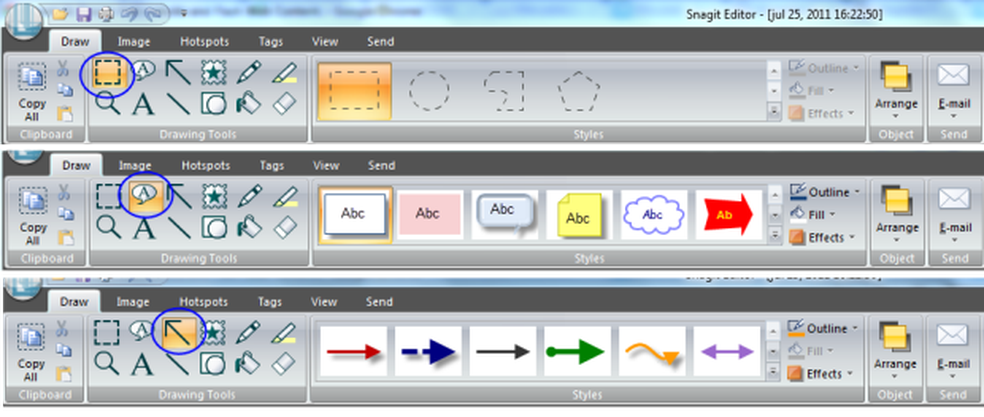Open Outline dropdown in callout-styles ribbon
The width and height of the screenshot is (984, 417).
[825, 192]
